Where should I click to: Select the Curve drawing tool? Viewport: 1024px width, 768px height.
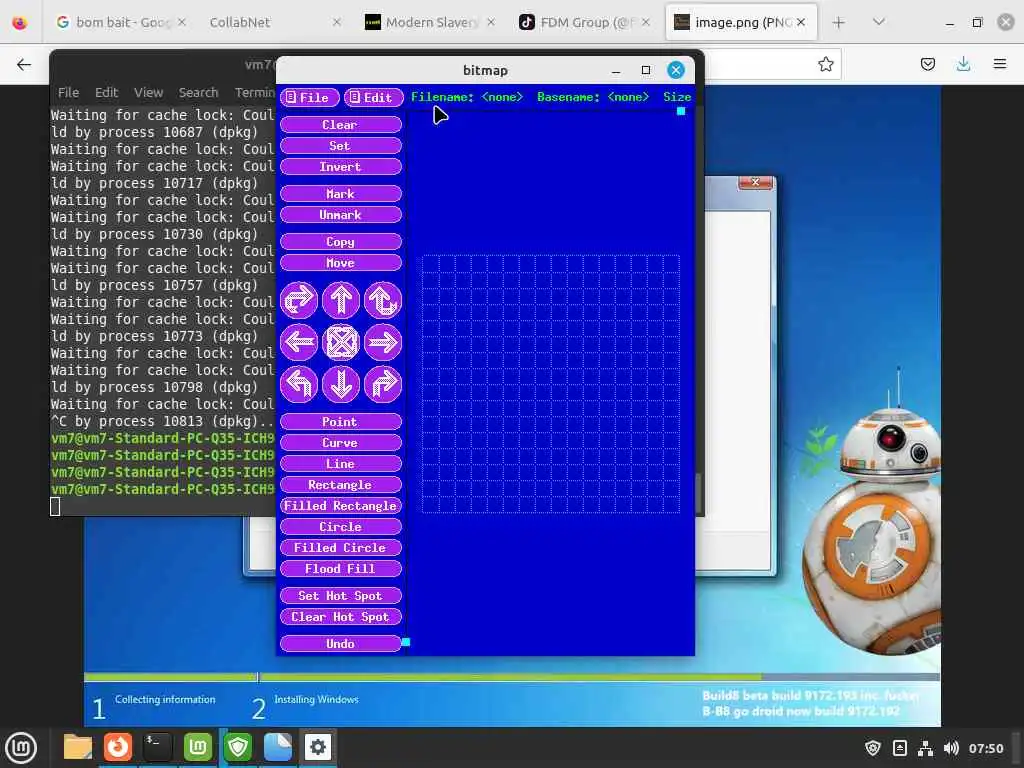(x=340, y=443)
